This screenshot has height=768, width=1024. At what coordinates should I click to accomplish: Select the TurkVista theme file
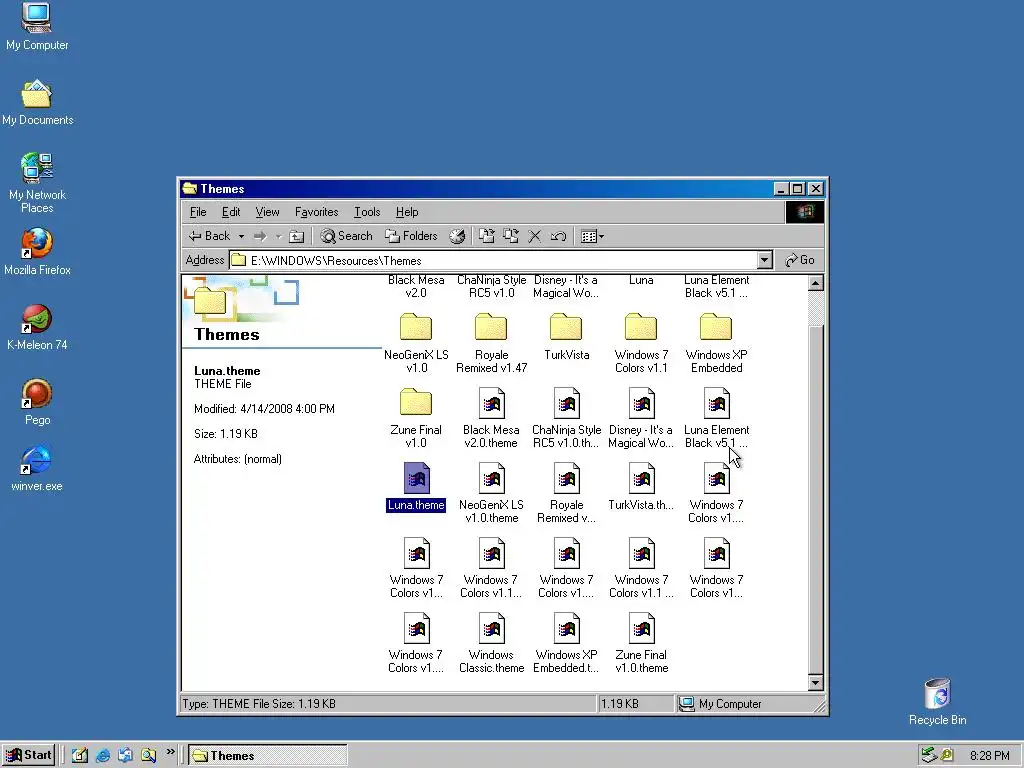641,487
